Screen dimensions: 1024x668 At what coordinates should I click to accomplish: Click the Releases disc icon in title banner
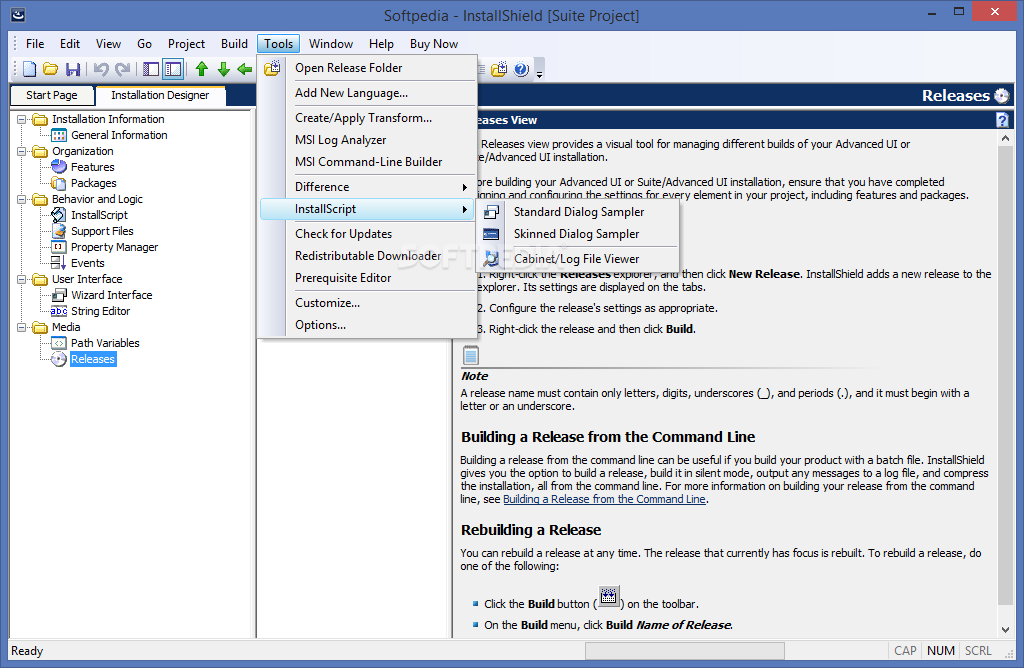click(x=1002, y=95)
